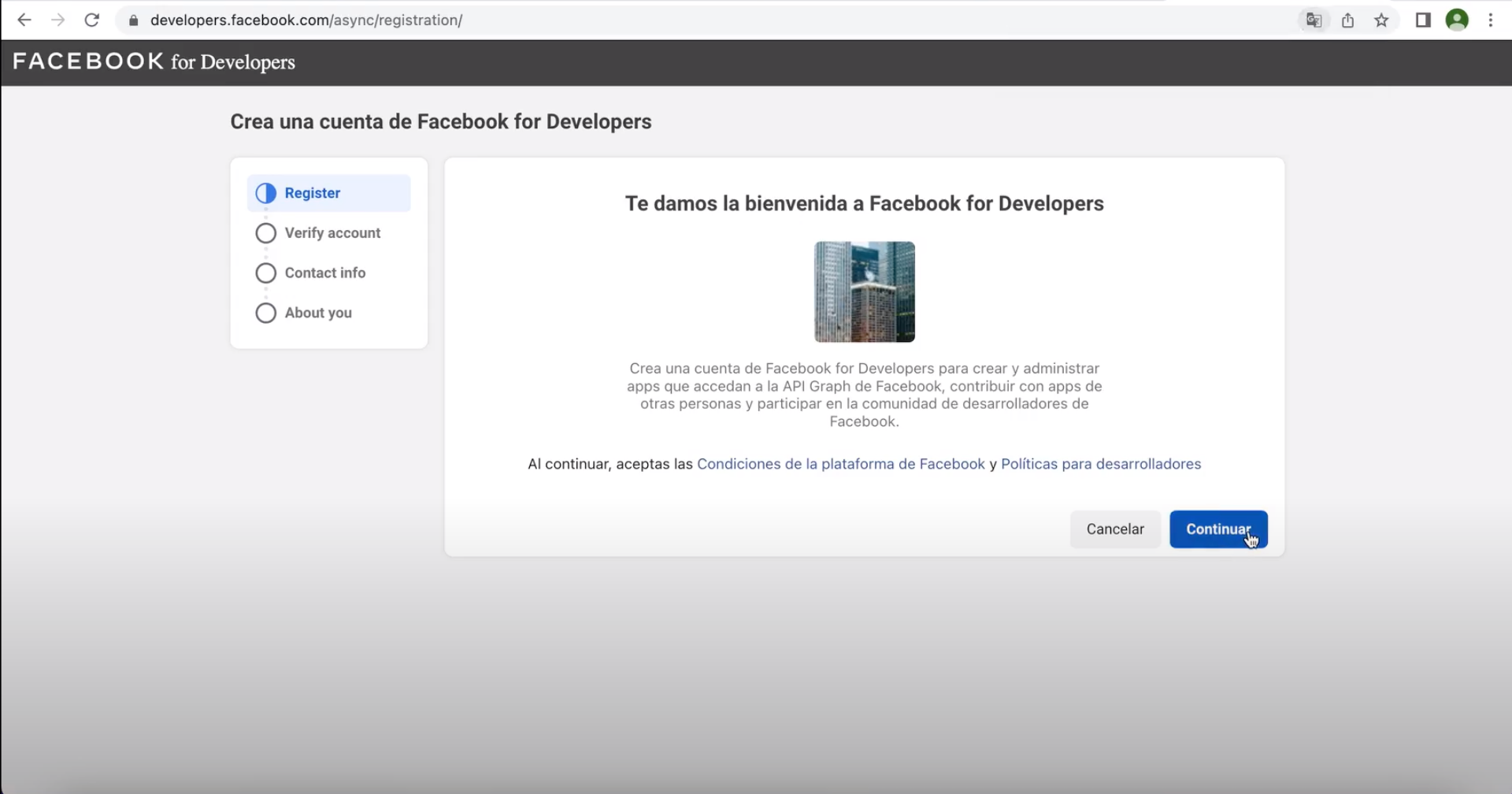
Task: Open the green profile avatar
Action: tap(1457, 20)
